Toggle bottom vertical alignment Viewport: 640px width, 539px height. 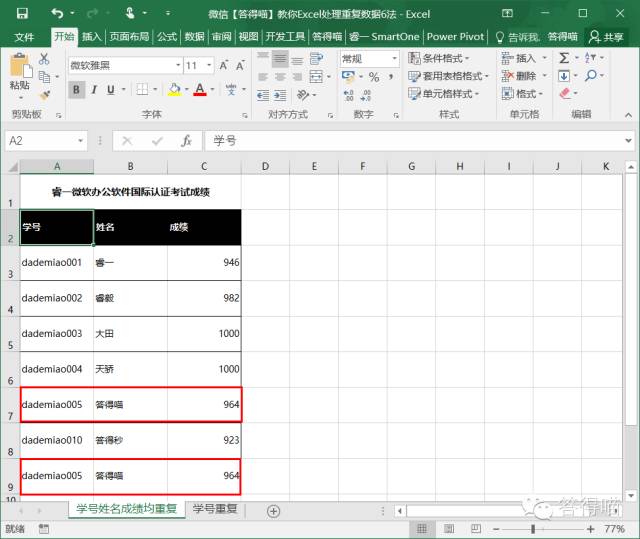(x=297, y=60)
